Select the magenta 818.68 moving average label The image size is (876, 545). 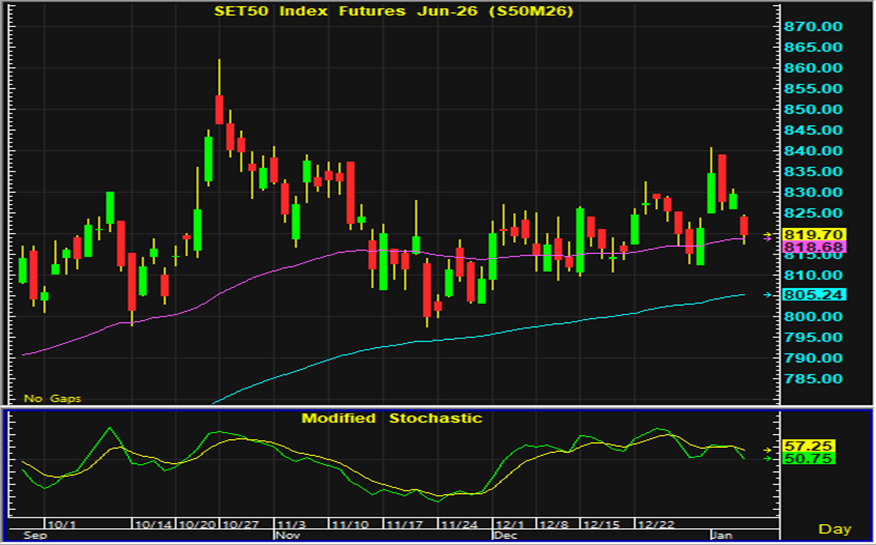pyautogui.click(x=804, y=246)
